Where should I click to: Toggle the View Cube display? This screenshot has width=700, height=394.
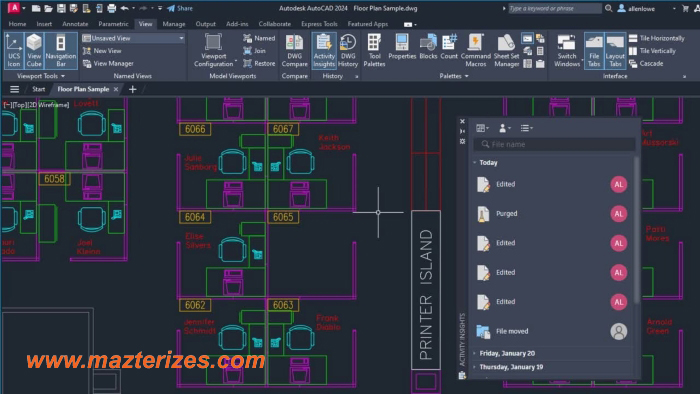coord(34,50)
